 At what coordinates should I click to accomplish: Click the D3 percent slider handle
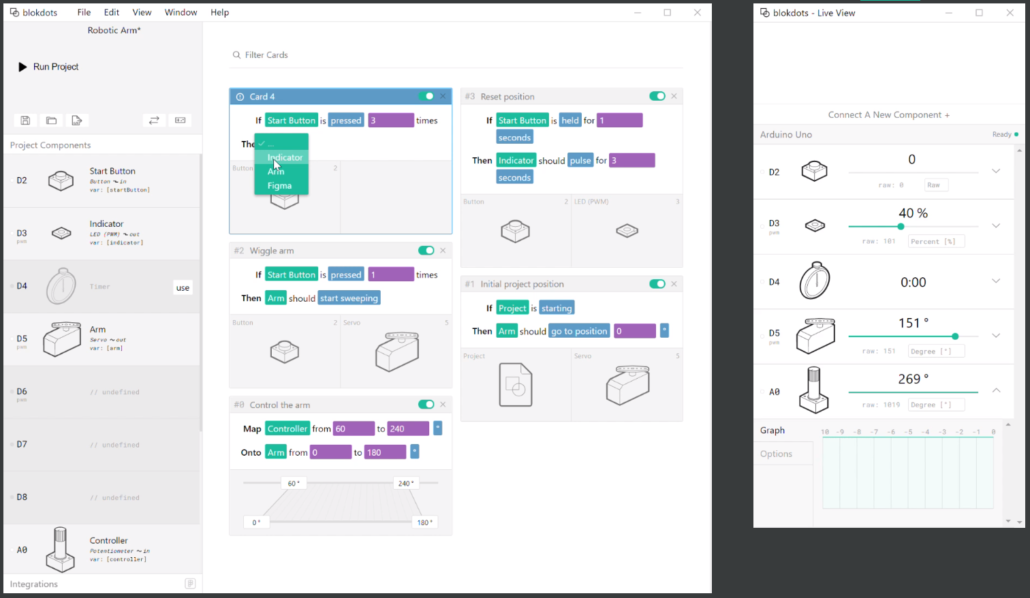[901, 226]
